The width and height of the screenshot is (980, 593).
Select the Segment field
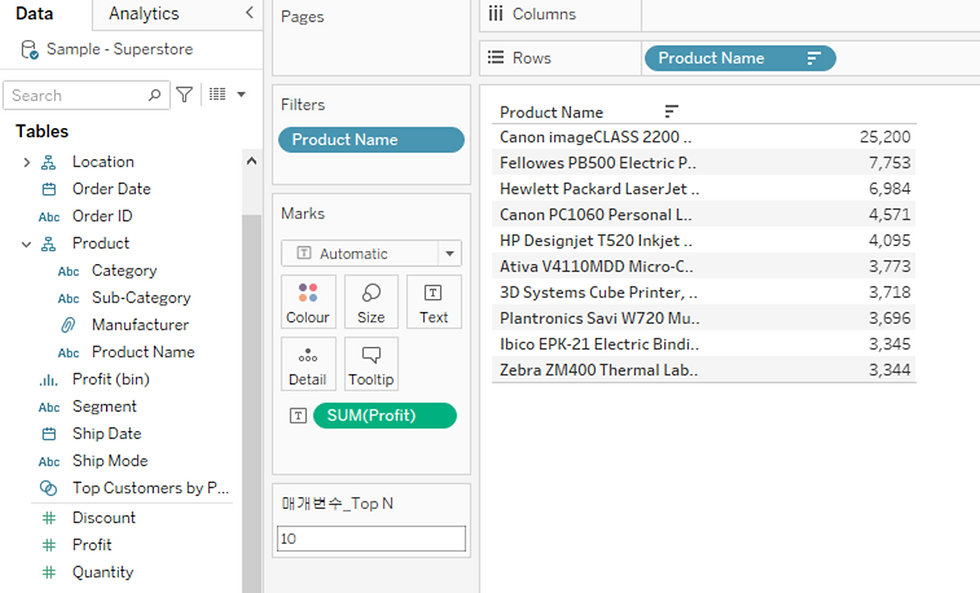tap(104, 406)
